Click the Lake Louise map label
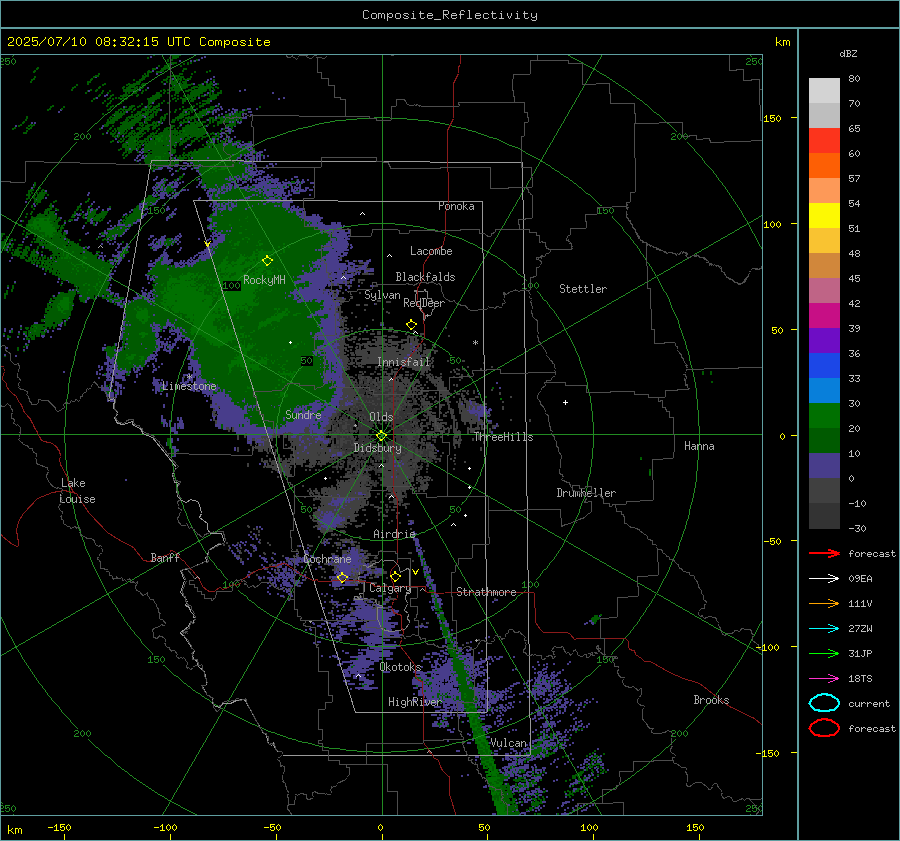 [77, 491]
